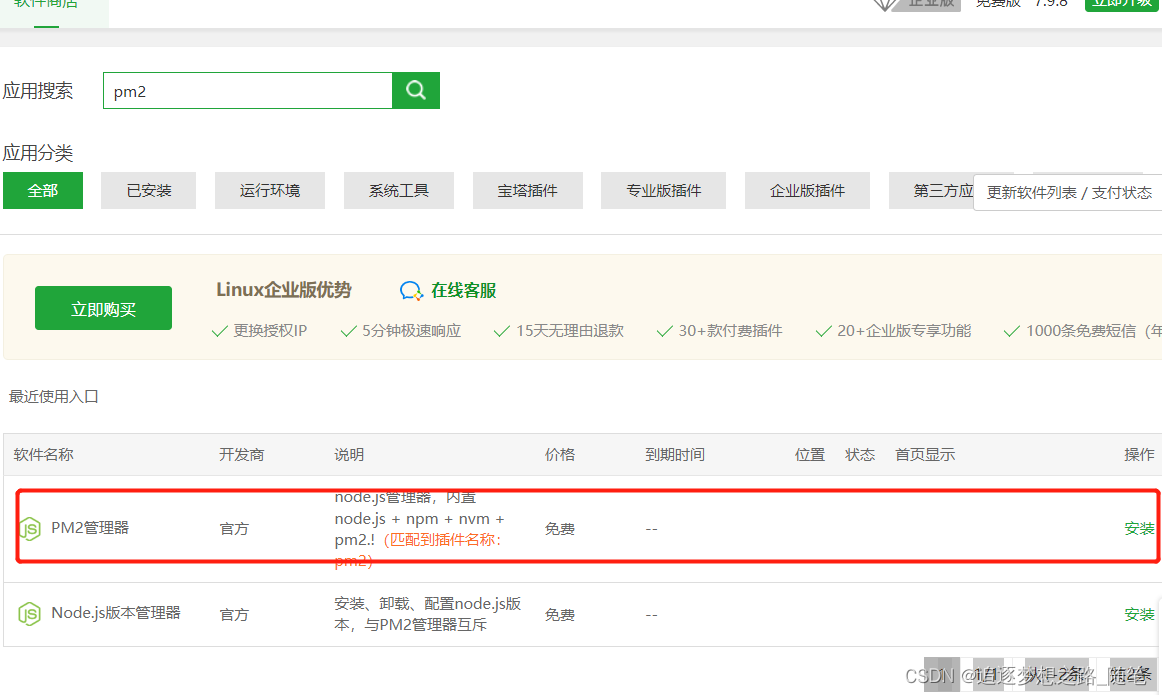Click 免费 price in Node.js版本管理器 row
Screen dimensions: 1162x695
tap(560, 614)
